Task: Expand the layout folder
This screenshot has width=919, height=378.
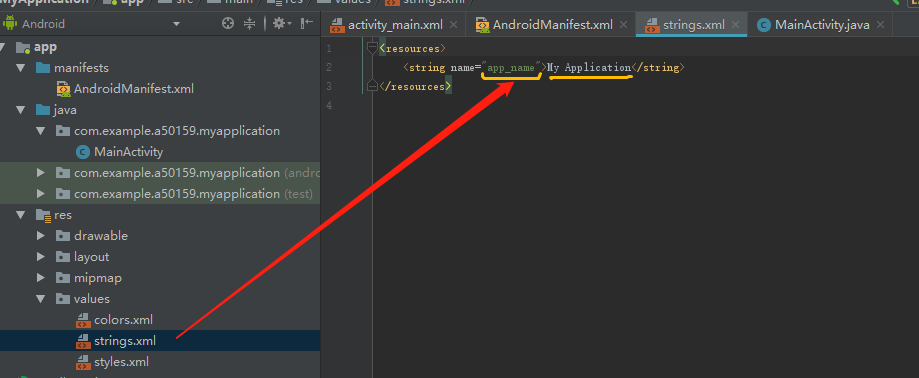Action: click(x=40, y=257)
